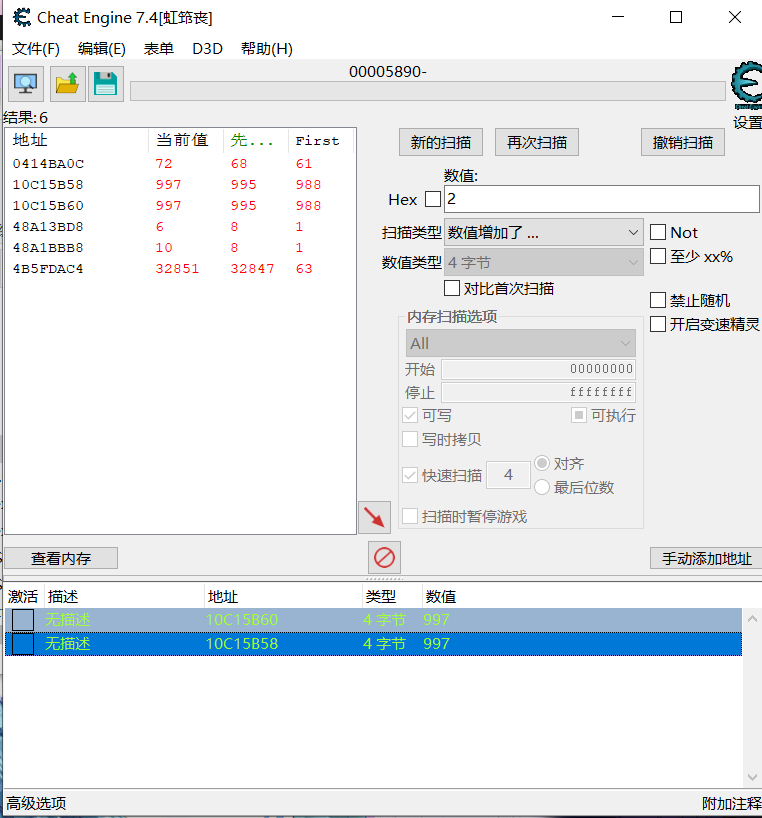Click the red clear address list icon
The width and height of the screenshot is (762, 818).
coord(384,558)
